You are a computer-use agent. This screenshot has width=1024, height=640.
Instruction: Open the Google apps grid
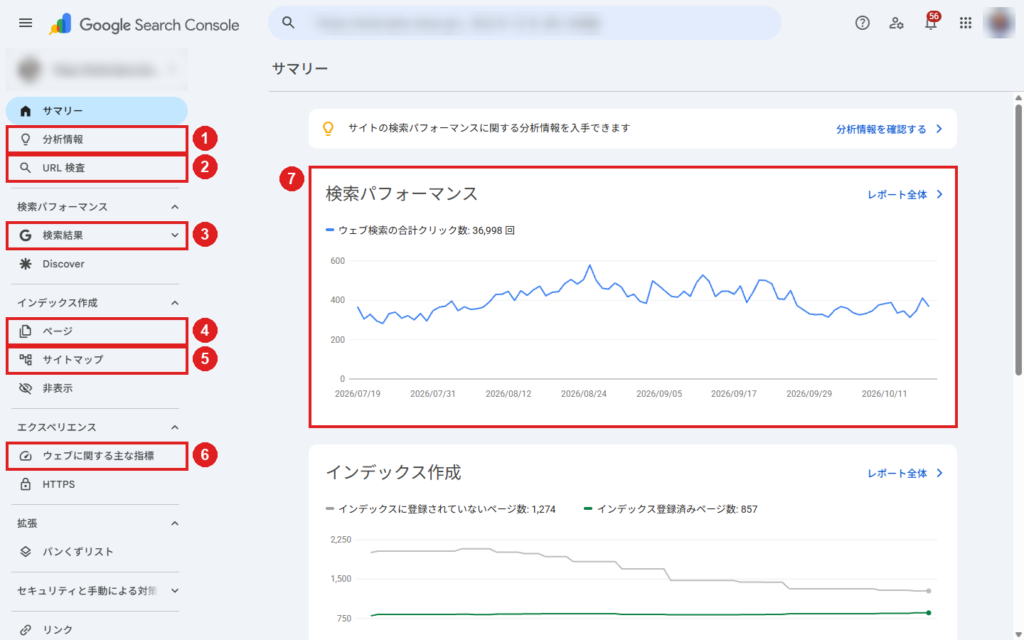pos(965,23)
